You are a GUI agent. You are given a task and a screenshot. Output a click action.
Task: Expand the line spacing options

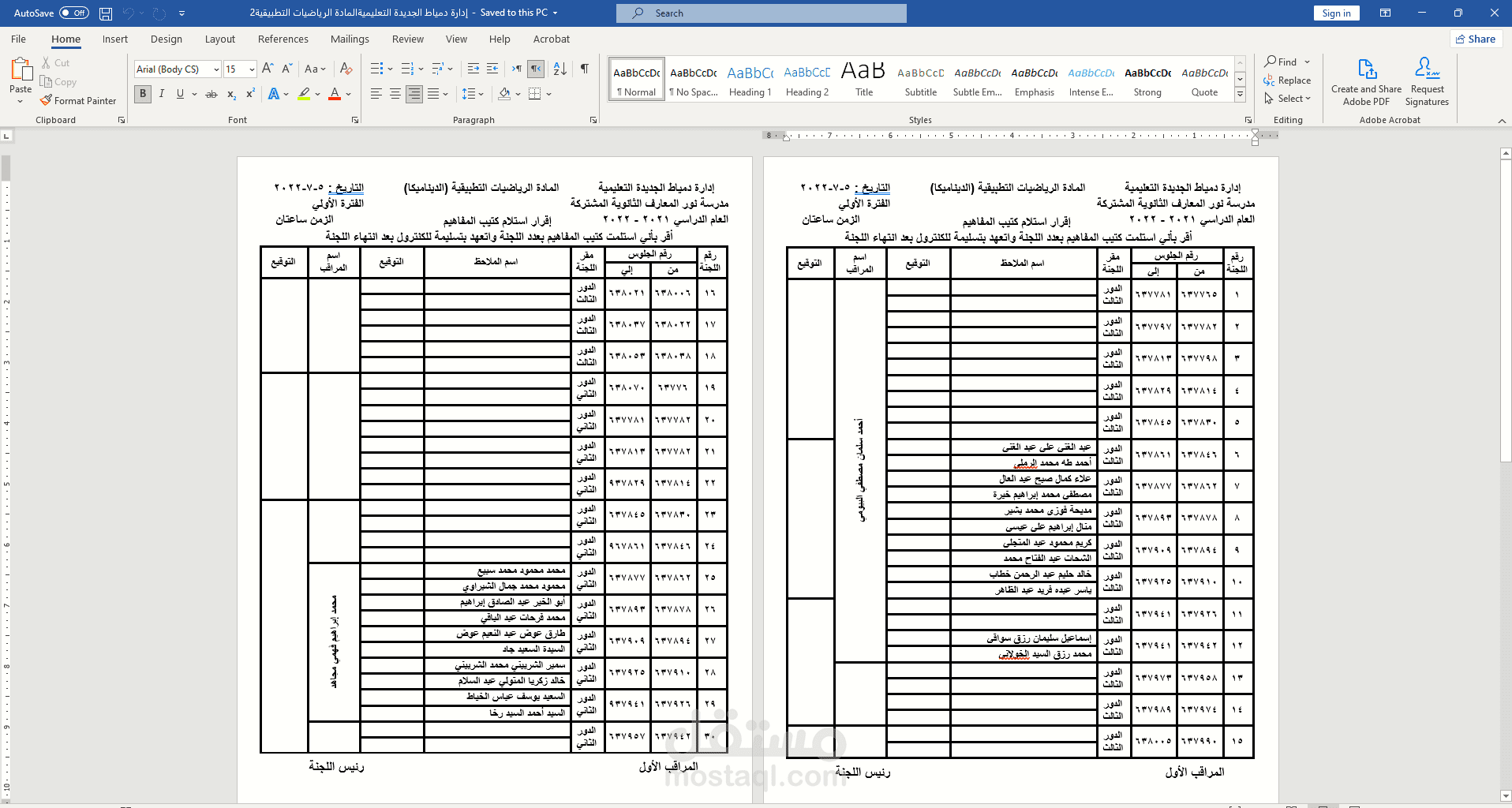pos(481,94)
